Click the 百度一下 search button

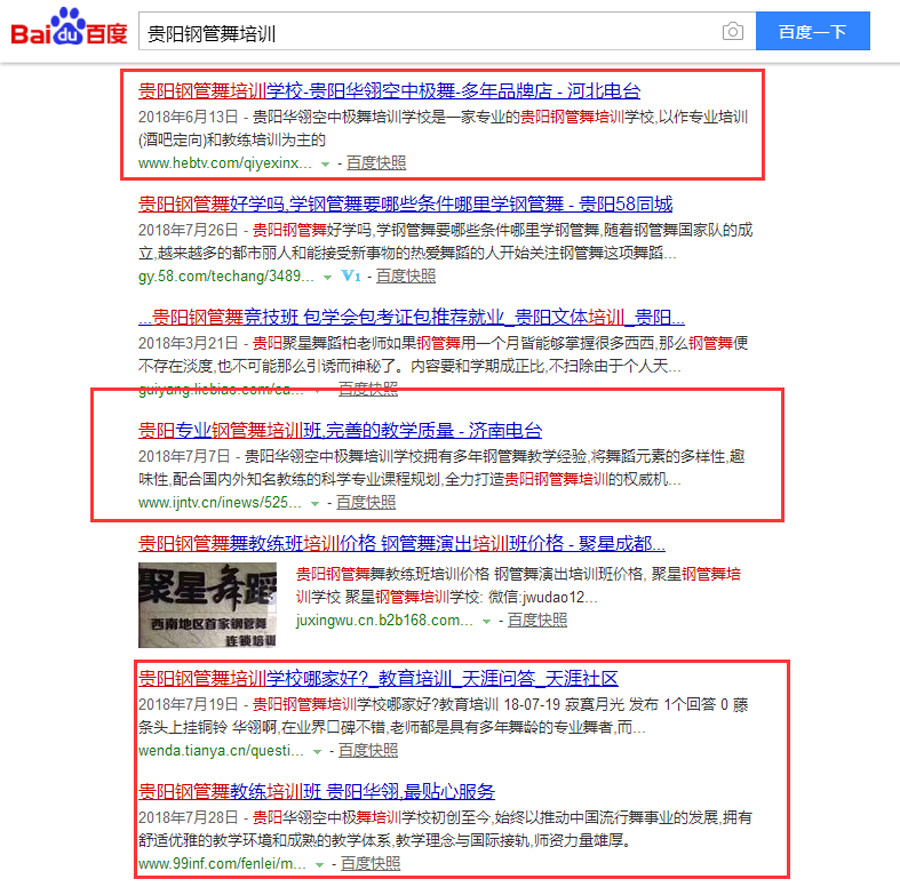point(812,31)
